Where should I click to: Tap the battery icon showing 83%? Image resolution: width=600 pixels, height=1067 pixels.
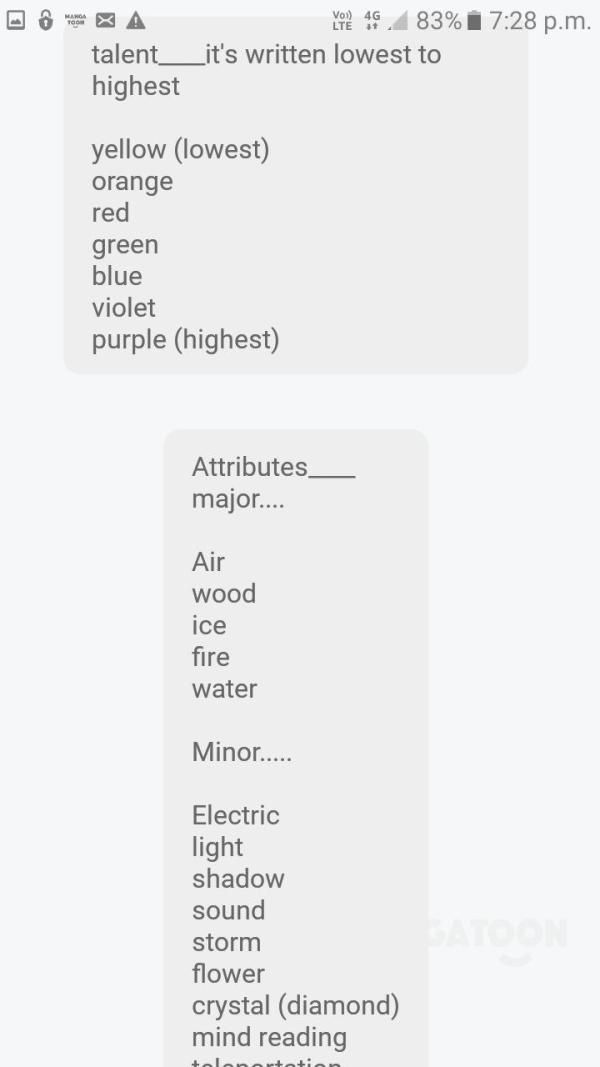(475, 21)
